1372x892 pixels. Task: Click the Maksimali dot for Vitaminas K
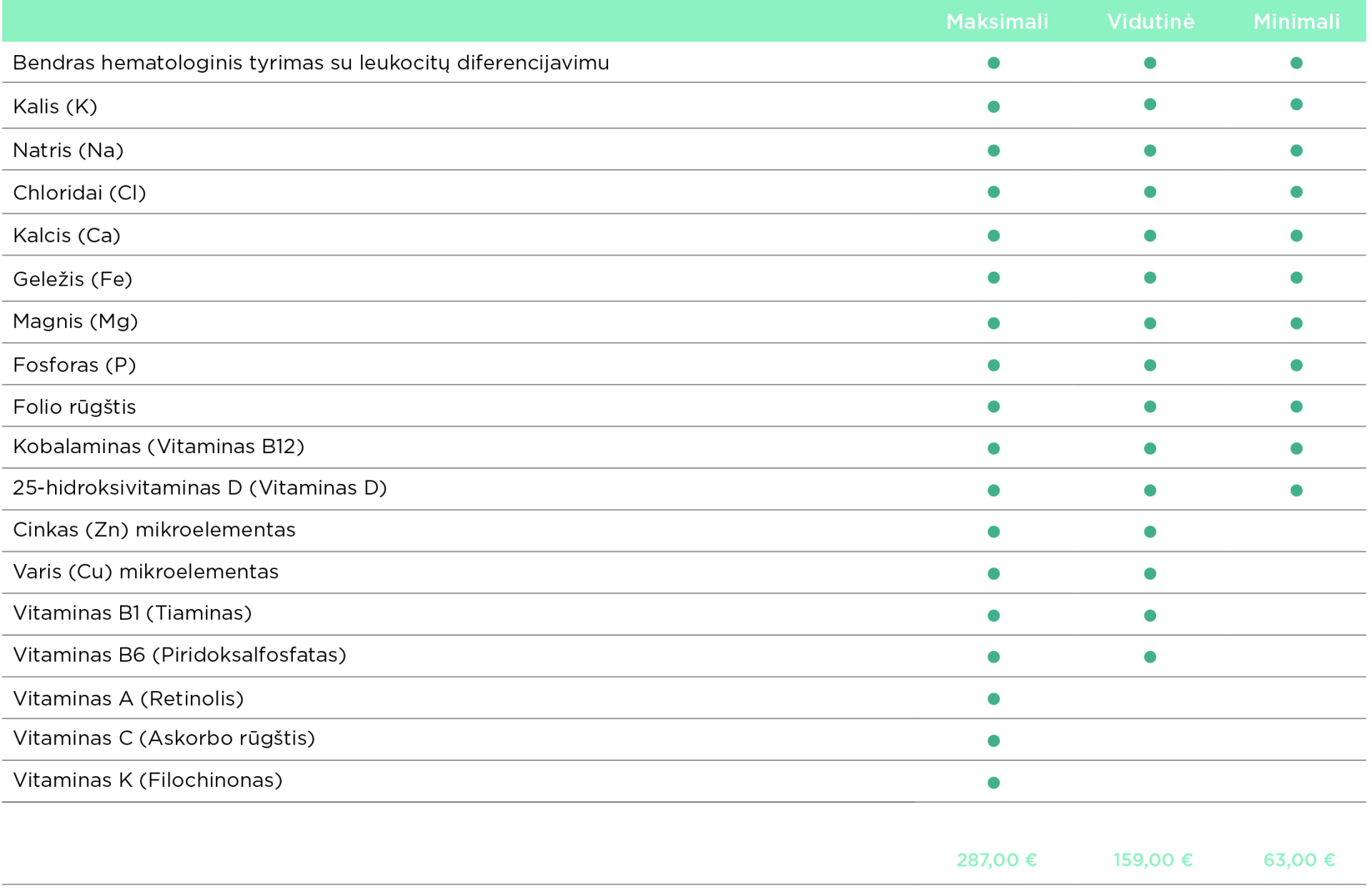click(993, 783)
